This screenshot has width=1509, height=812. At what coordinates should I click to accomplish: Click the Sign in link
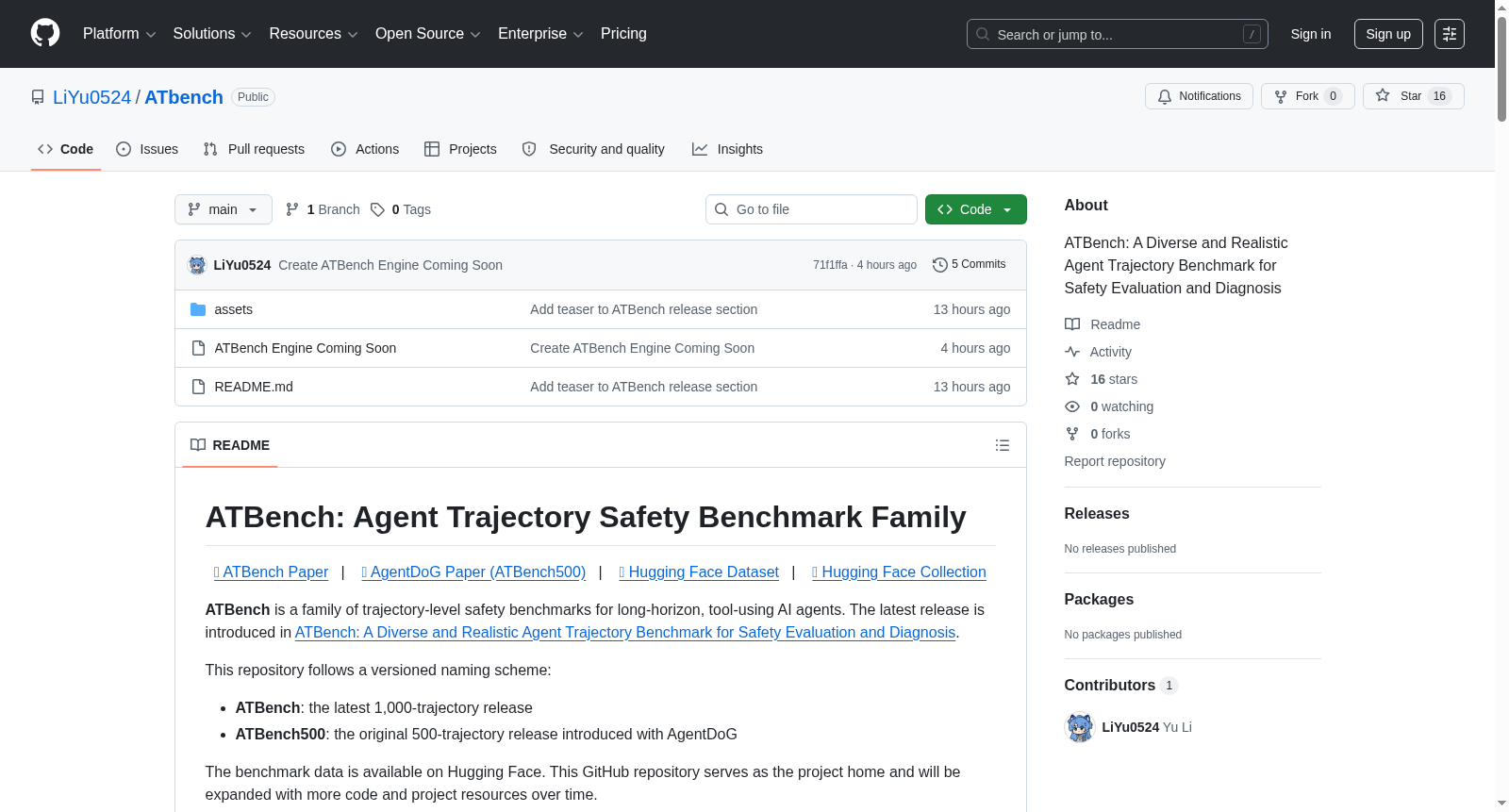point(1311,34)
